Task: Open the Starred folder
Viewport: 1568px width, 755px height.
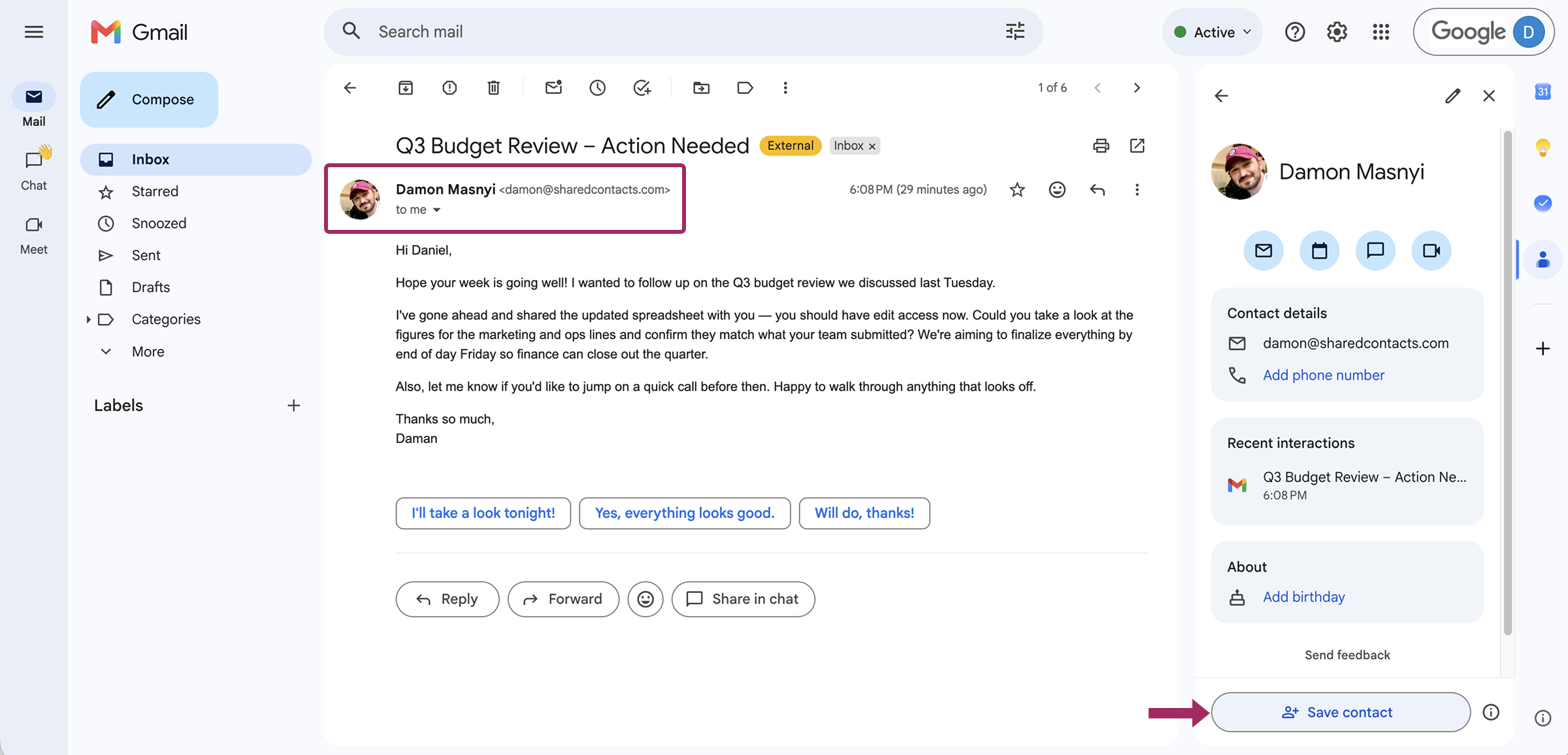Action: [195, 191]
